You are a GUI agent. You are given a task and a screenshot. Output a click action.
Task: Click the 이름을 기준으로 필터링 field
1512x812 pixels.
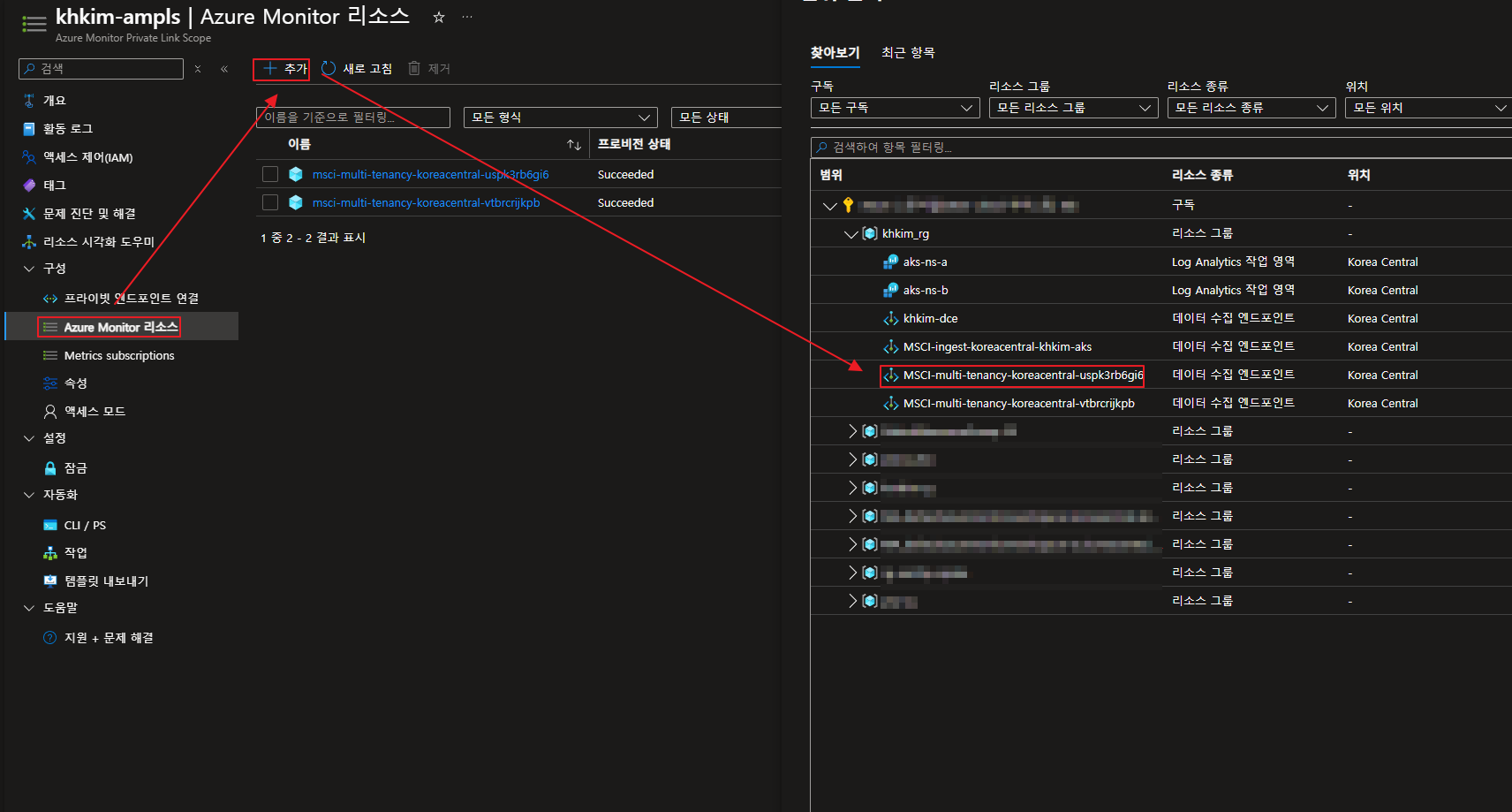[353, 118]
